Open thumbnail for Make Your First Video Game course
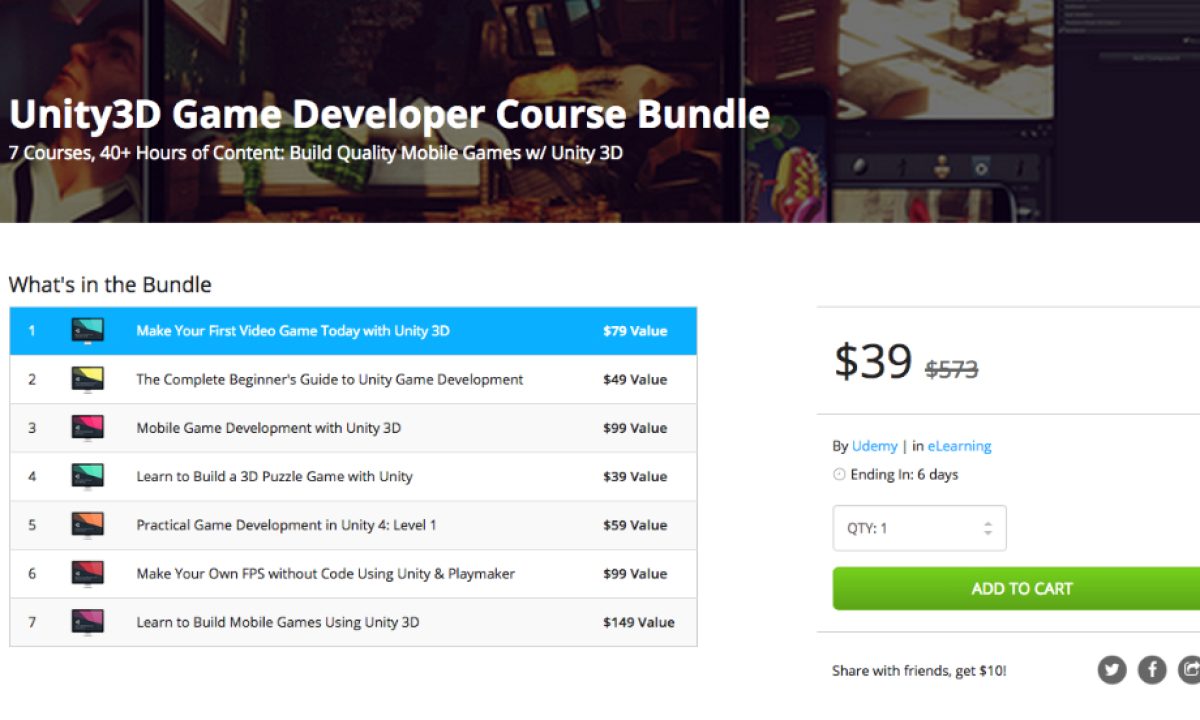Screen dimensions: 1200x720 coord(88,331)
